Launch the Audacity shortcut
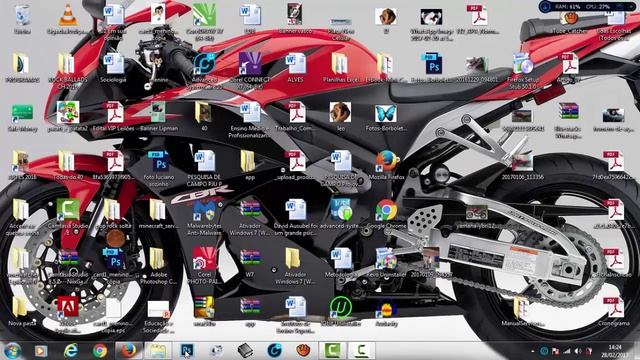 point(386,309)
